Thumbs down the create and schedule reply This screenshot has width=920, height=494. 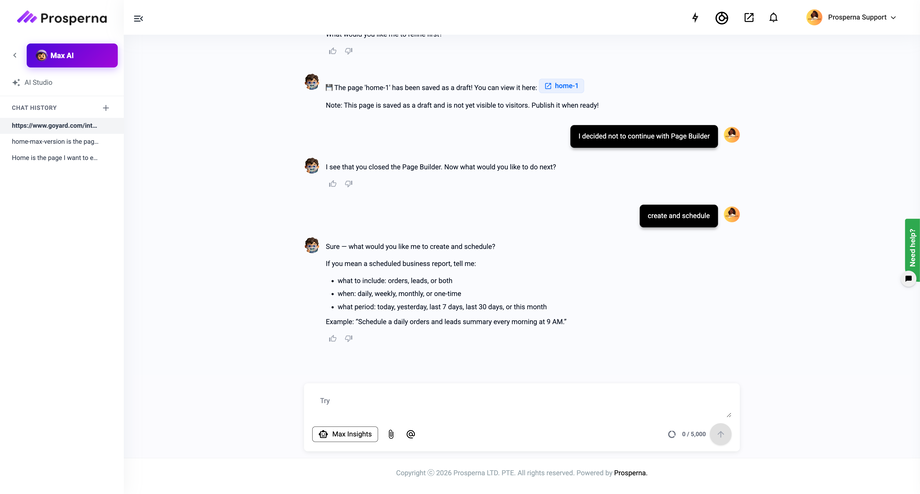[x=349, y=339]
